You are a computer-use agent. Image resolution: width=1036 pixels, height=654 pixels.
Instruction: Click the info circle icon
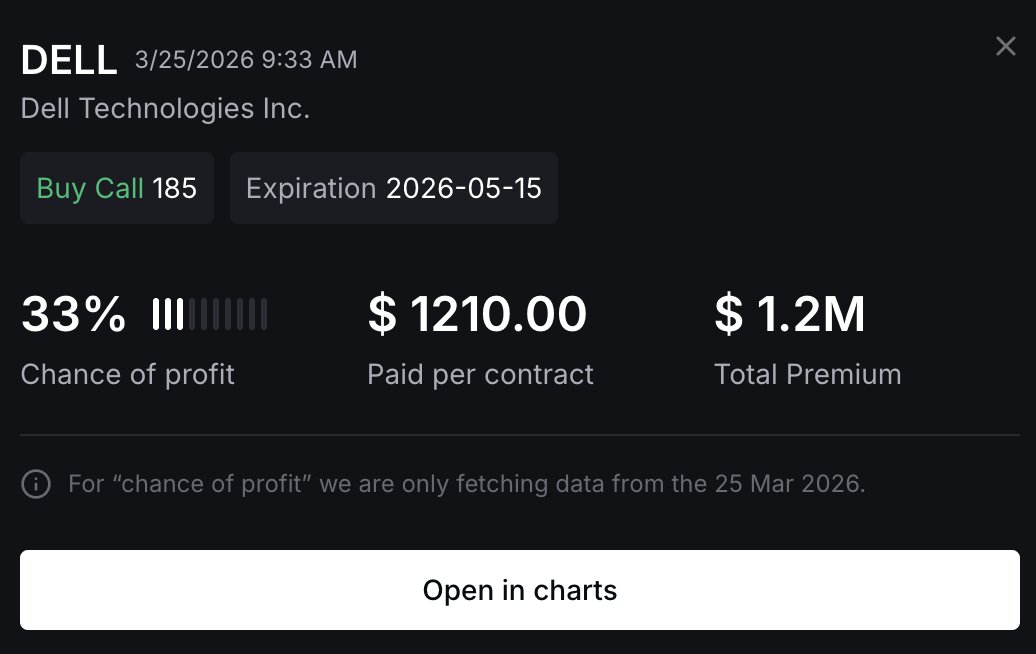point(36,485)
